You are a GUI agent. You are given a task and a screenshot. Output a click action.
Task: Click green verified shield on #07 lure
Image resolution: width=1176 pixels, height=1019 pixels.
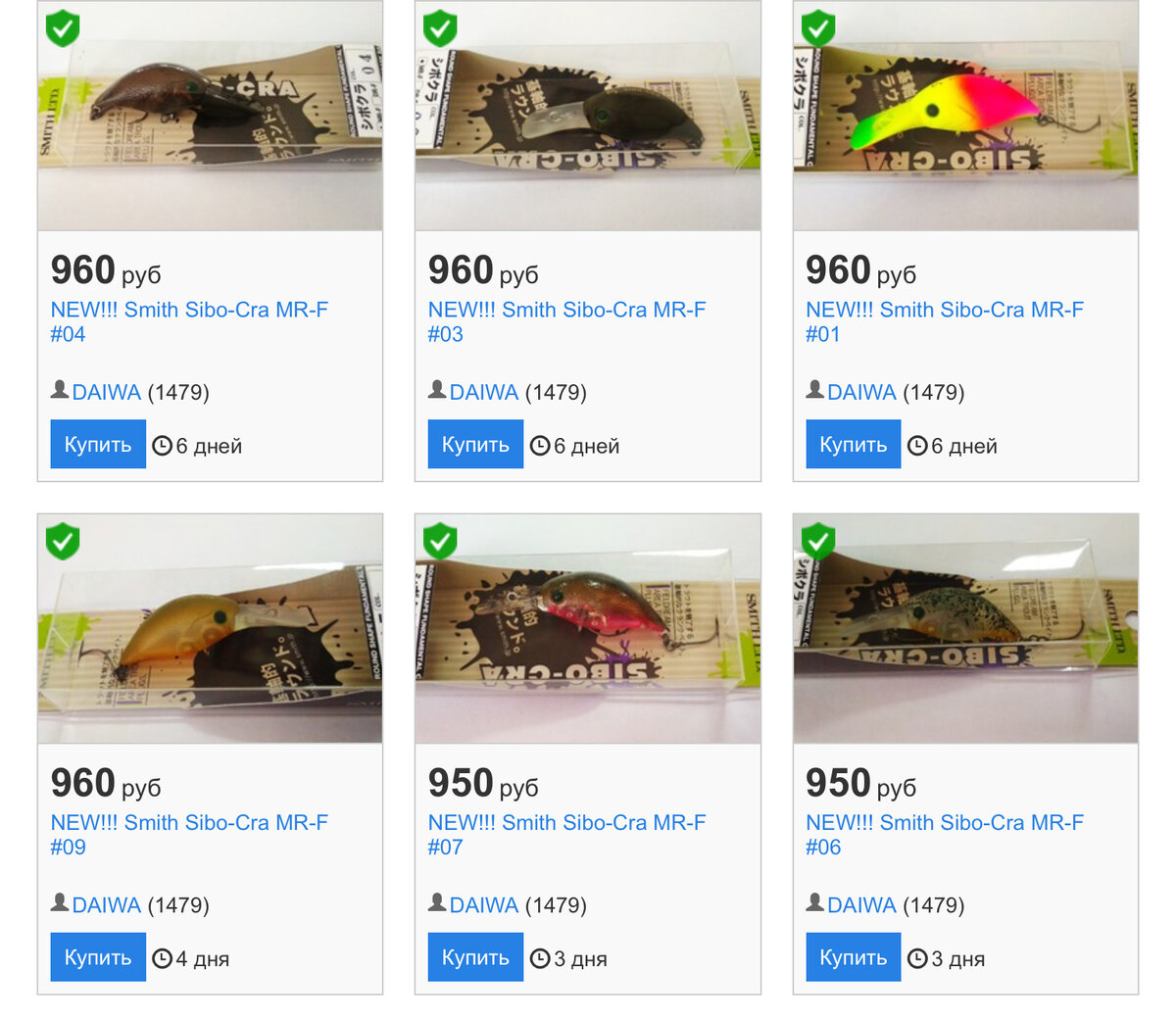[440, 541]
